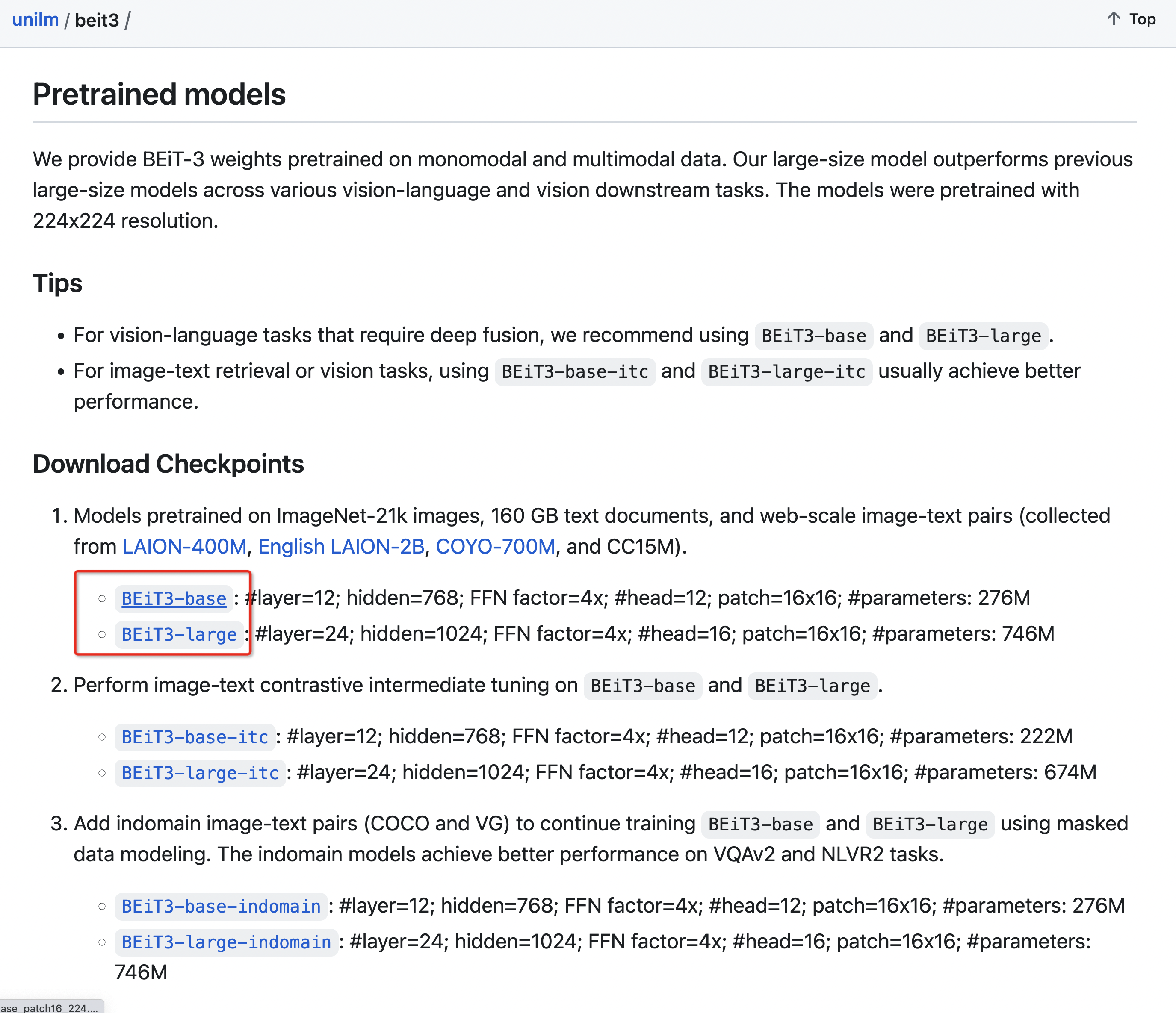Click the Download Checkpoints section heading
Viewport: 1176px width, 1013px height.
[168, 464]
